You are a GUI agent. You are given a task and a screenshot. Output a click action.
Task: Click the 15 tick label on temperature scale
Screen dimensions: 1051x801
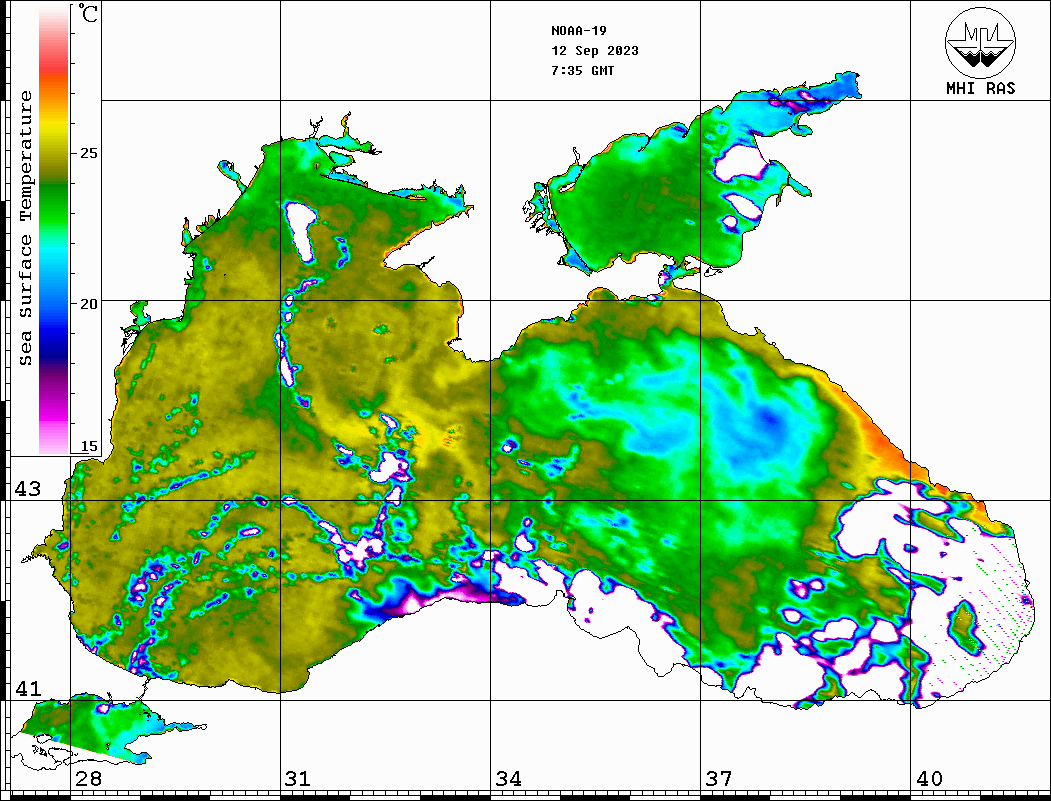(x=89, y=446)
